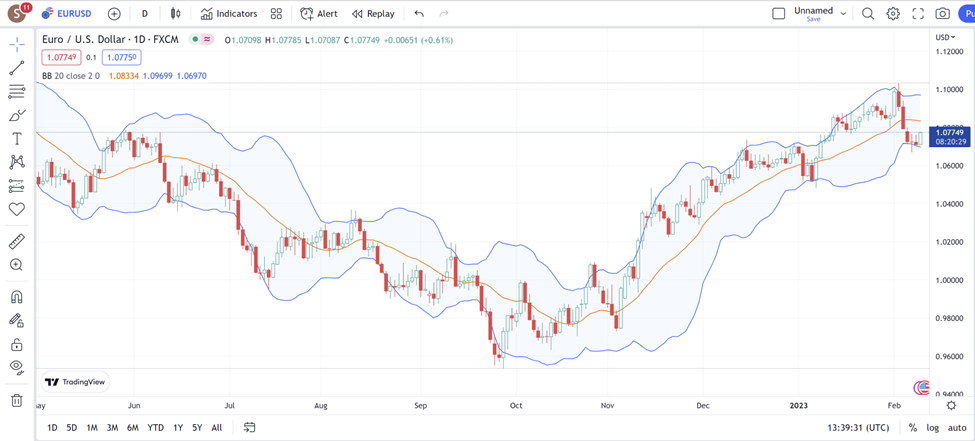Viewport: 975px width, 441px height.
Task: Add a symbol to compare
Action: pos(114,13)
